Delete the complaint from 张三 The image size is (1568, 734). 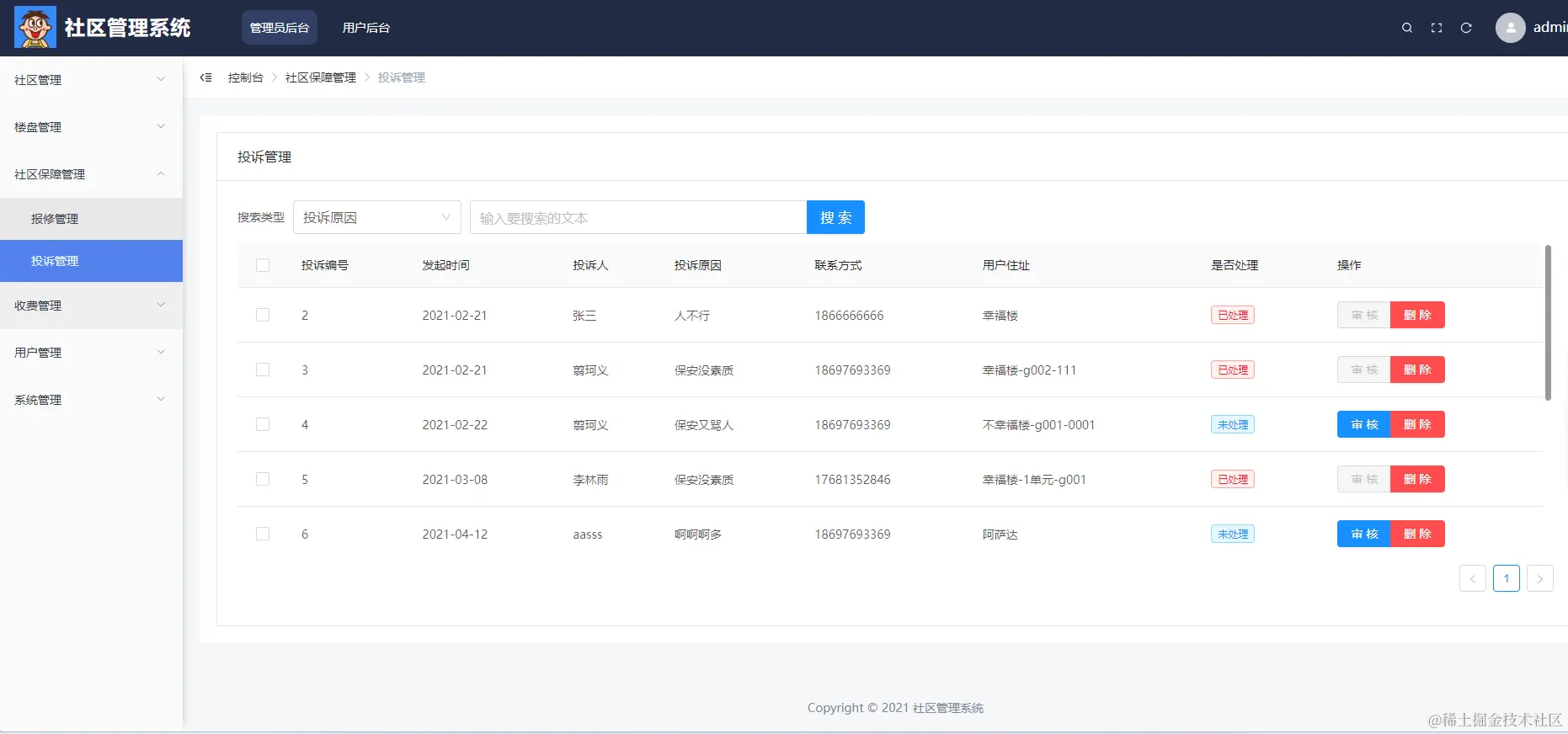click(1418, 315)
